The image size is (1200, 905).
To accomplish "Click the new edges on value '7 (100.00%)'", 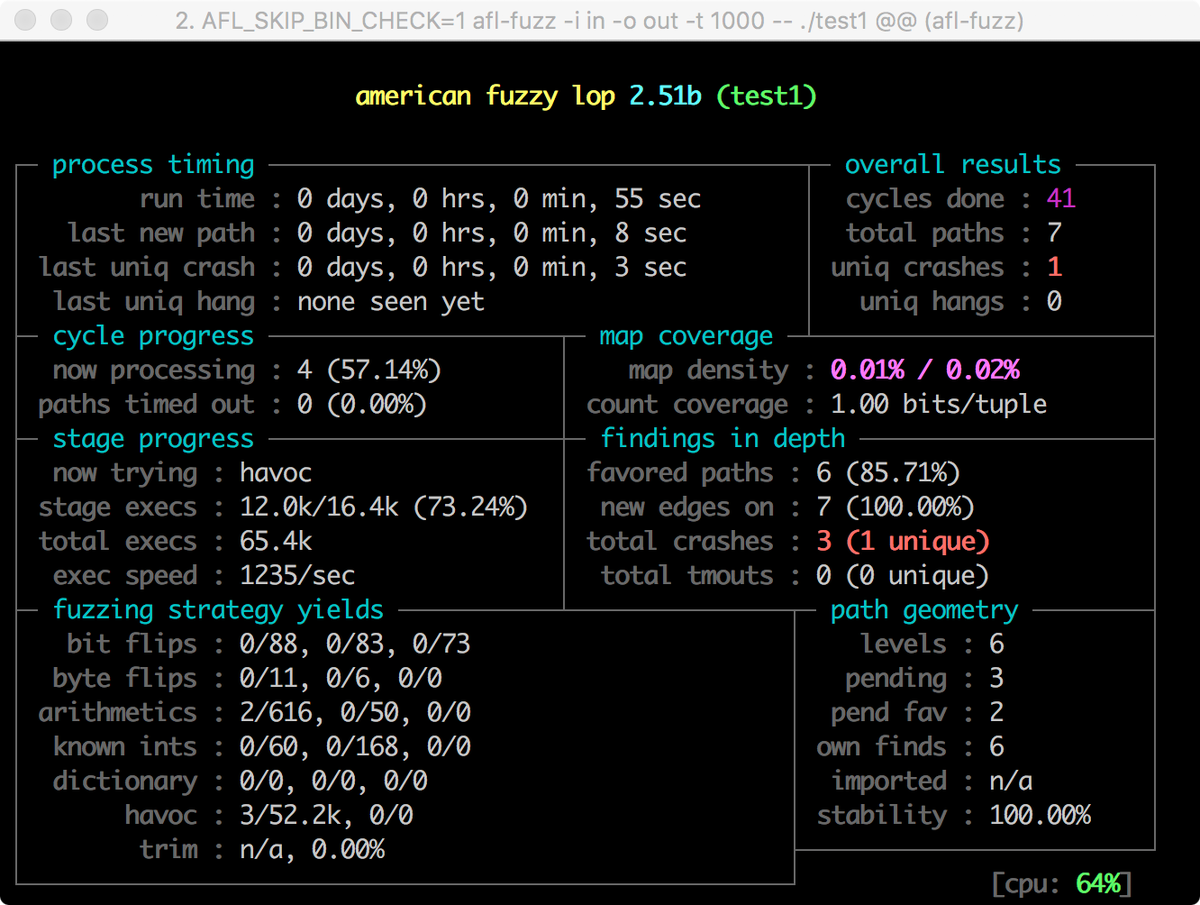I will (895, 507).
